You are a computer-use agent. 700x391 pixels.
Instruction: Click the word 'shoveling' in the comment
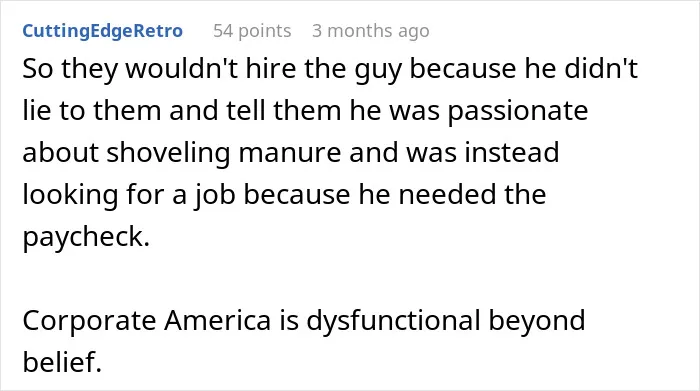click(168, 153)
